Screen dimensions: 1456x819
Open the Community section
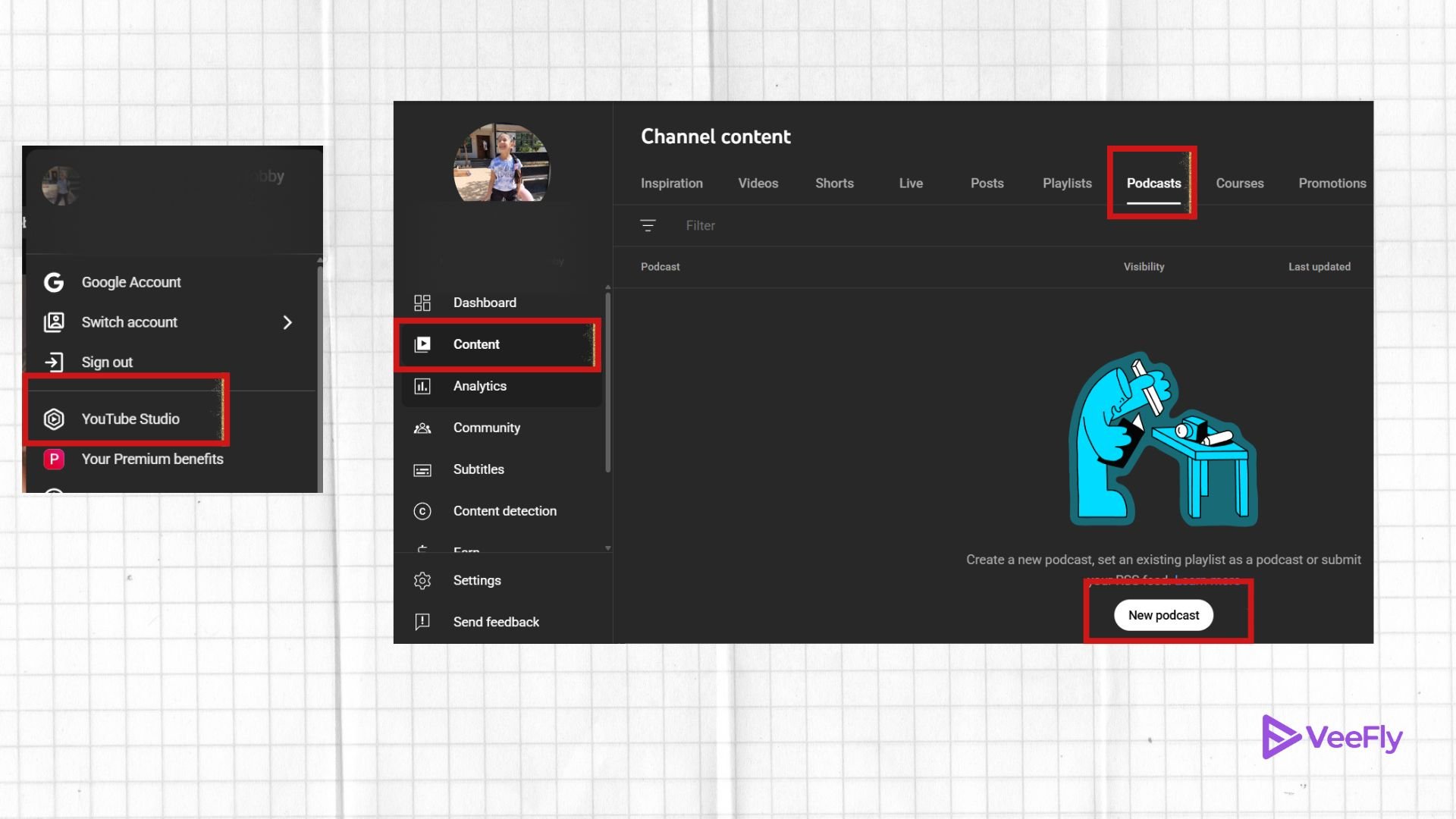(x=486, y=428)
